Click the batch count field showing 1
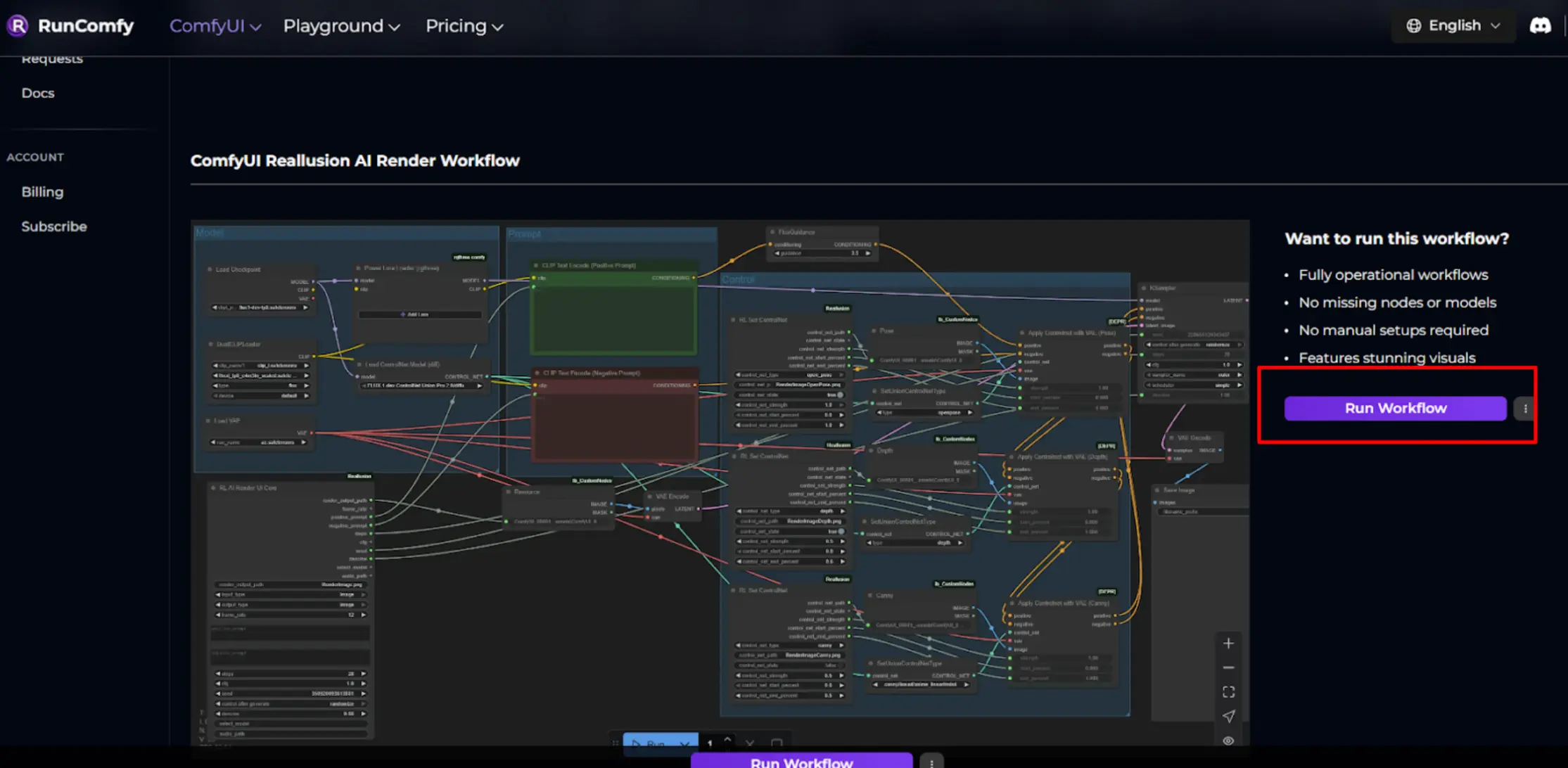The image size is (1568, 768). pos(710,743)
